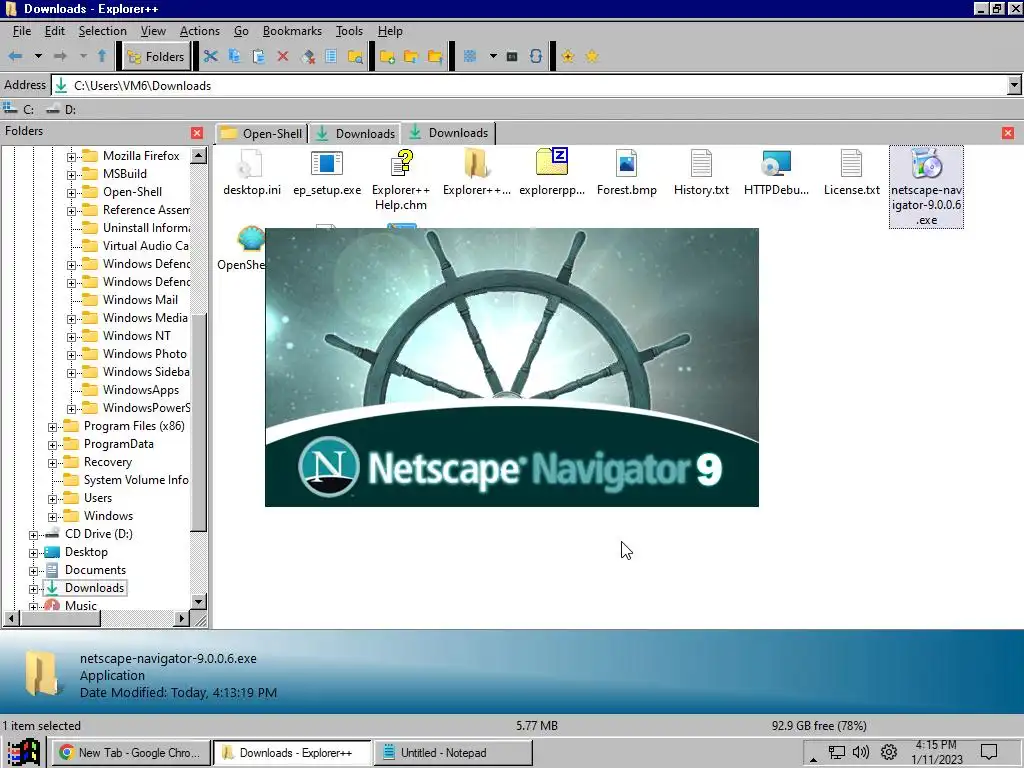This screenshot has height=768, width=1024.
Task: Open the Help menu
Action: pyautogui.click(x=390, y=31)
